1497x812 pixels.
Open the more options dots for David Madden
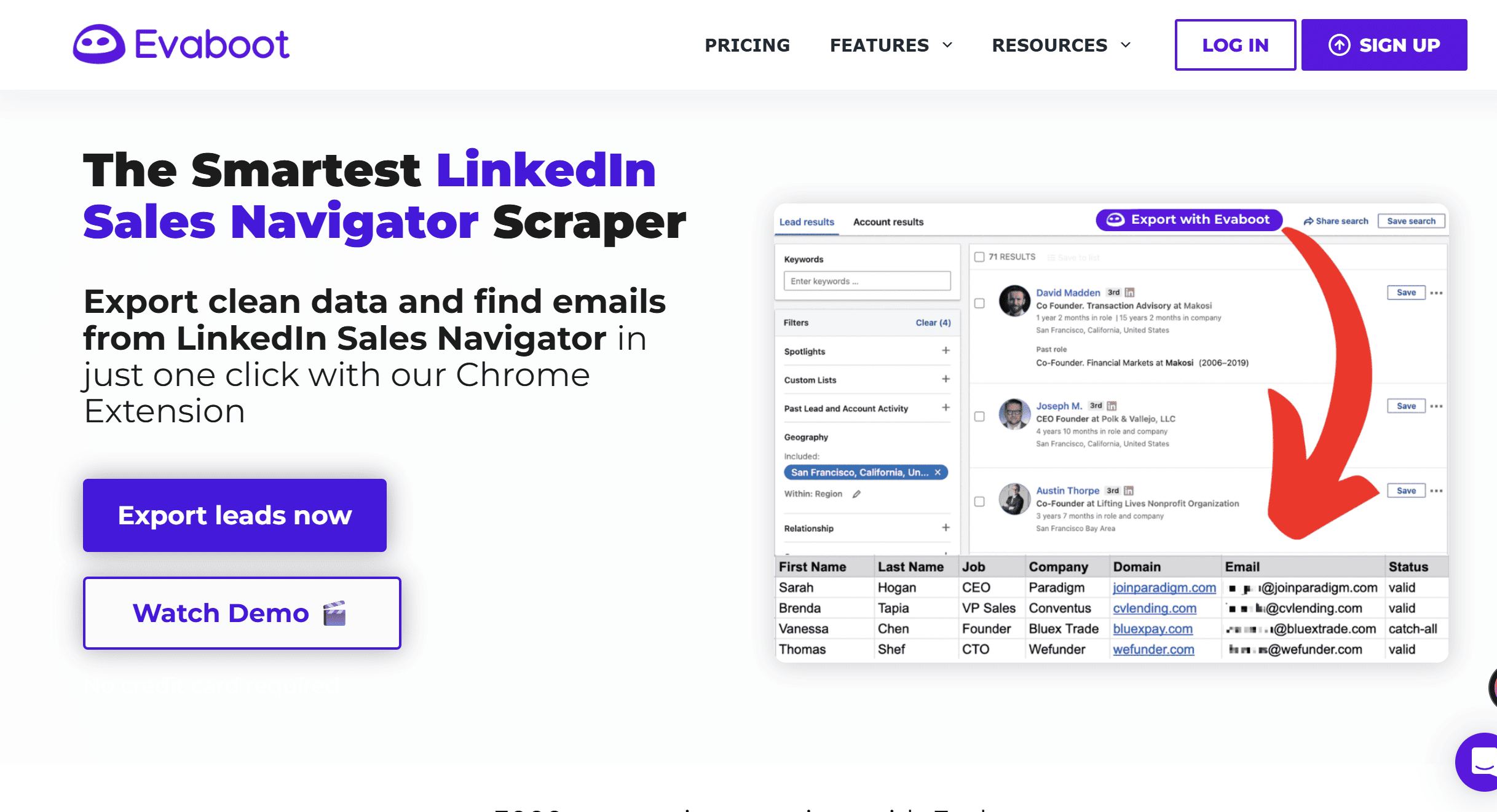1436,293
